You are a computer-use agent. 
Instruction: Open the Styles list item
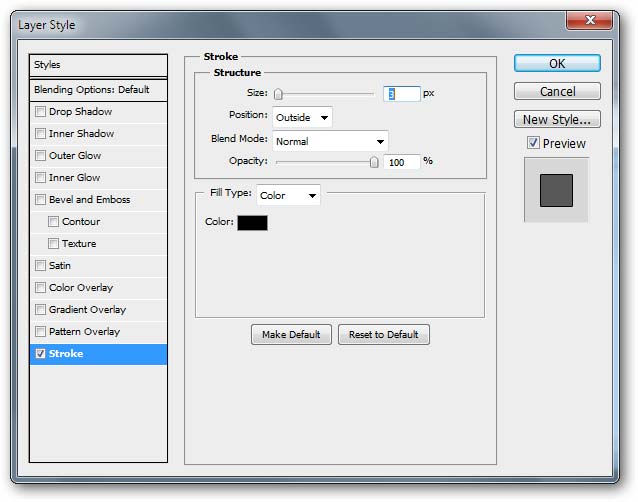[x=98, y=65]
